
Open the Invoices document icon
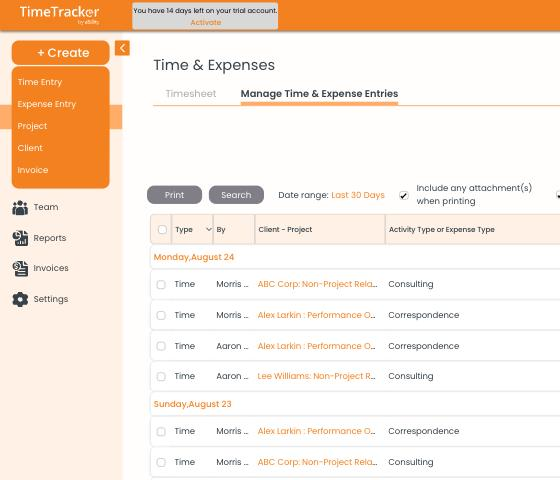click(x=20, y=269)
